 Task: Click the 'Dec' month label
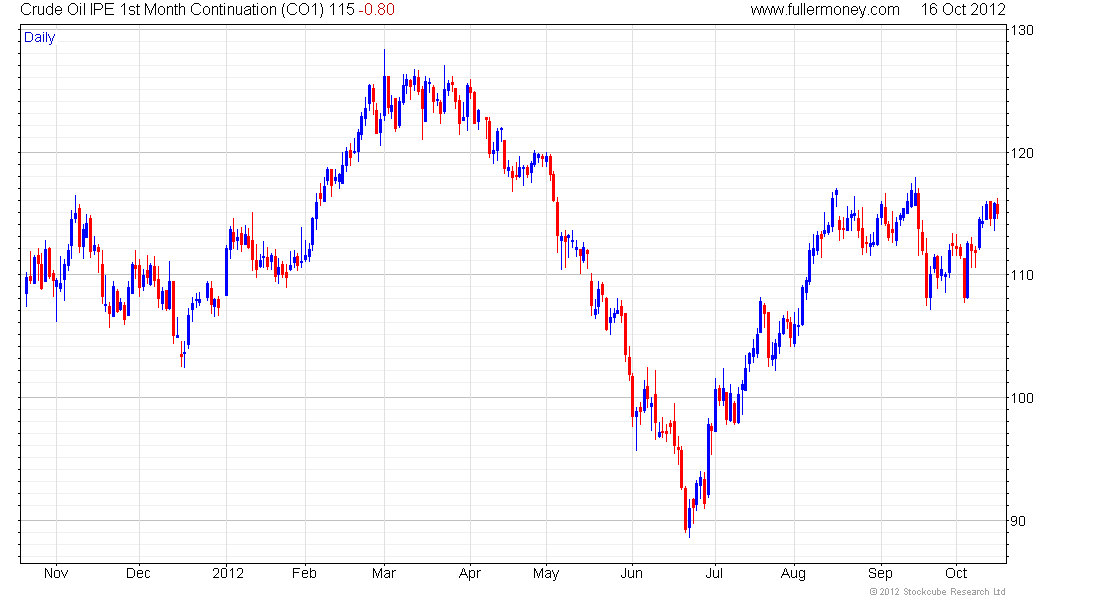[x=138, y=573]
